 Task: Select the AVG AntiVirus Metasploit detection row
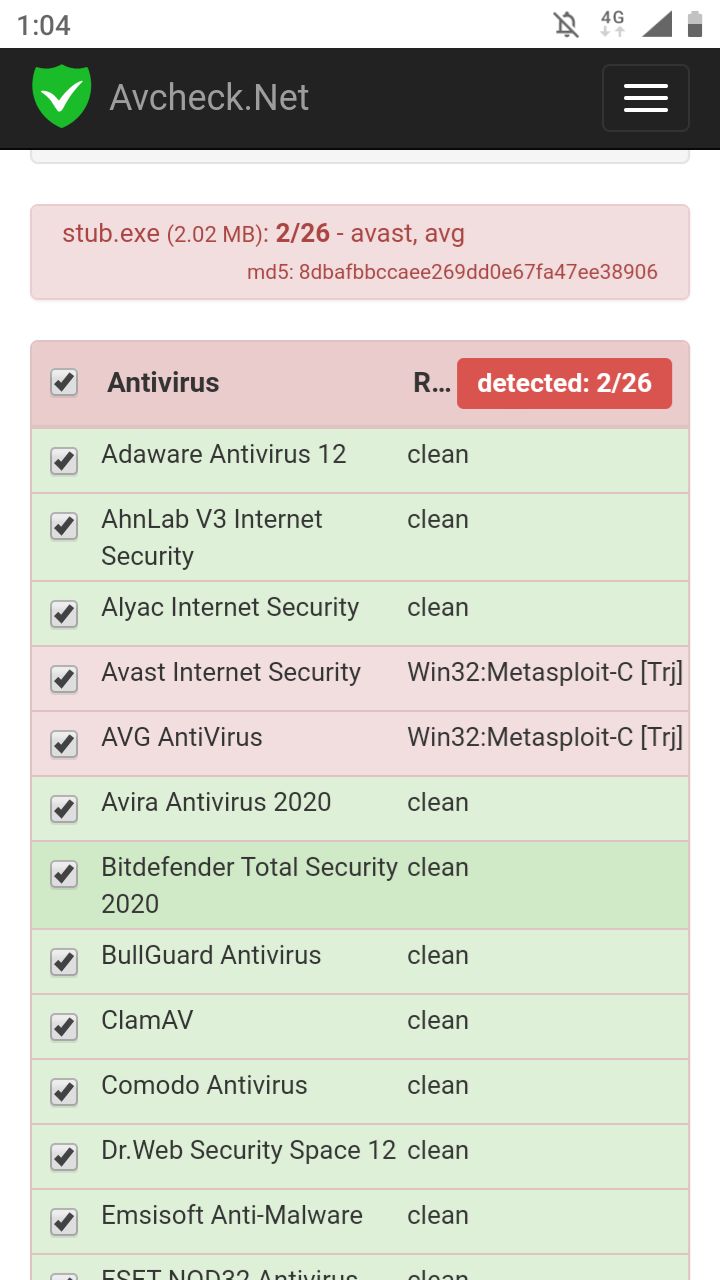[x=360, y=743]
